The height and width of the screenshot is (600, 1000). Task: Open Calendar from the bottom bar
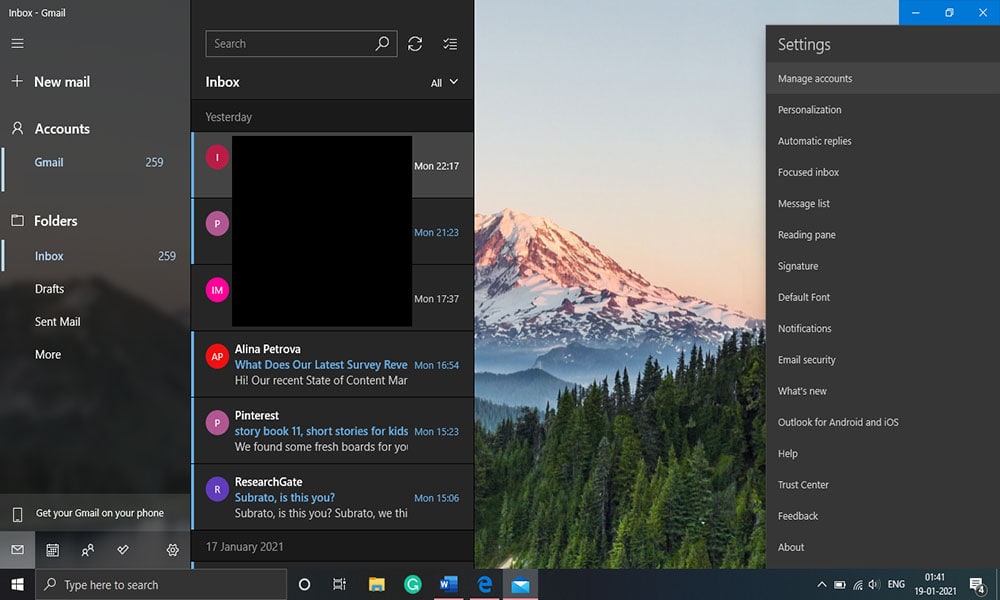pos(52,550)
